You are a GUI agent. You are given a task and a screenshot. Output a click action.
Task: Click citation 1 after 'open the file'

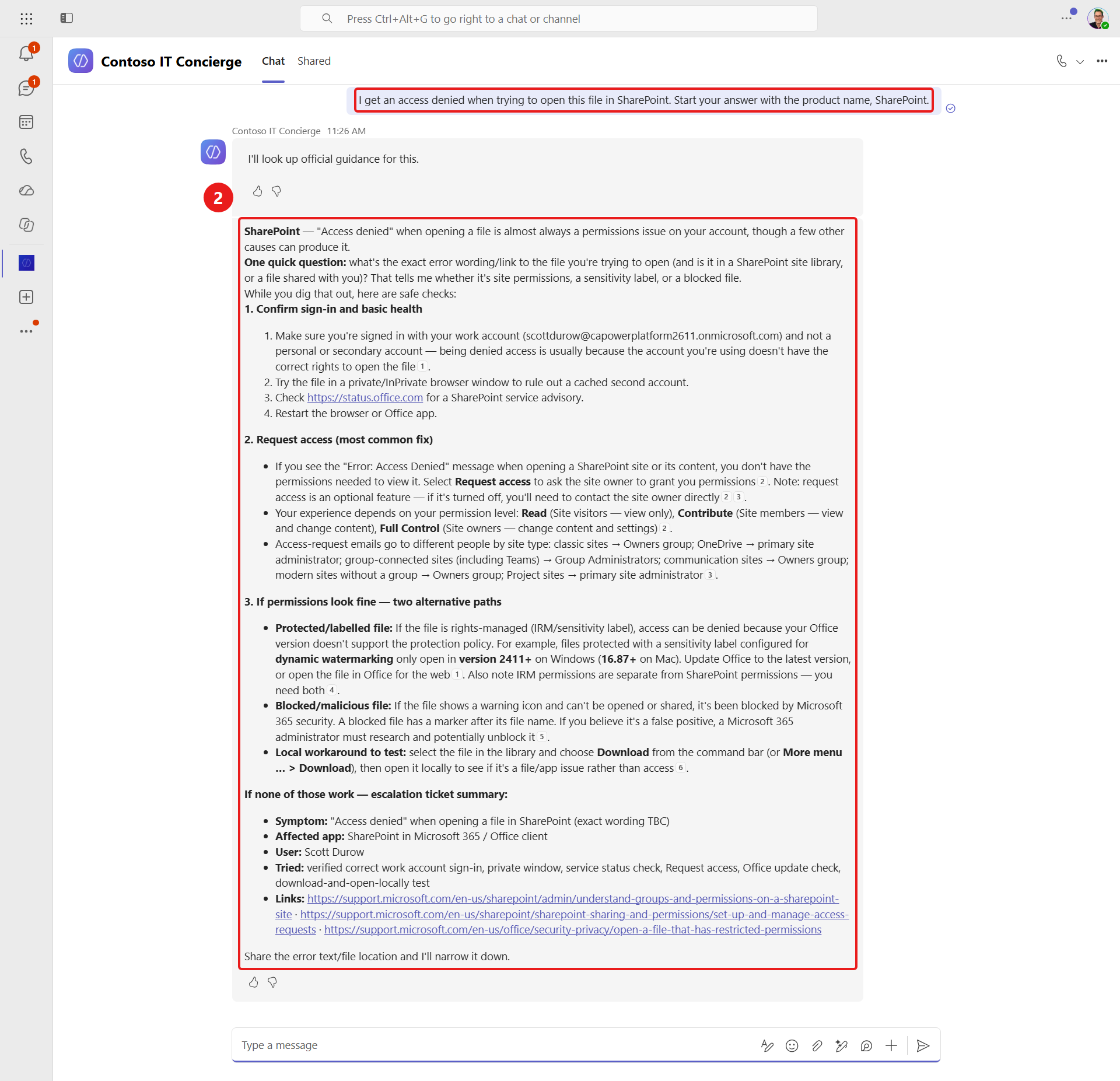(x=422, y=367)
